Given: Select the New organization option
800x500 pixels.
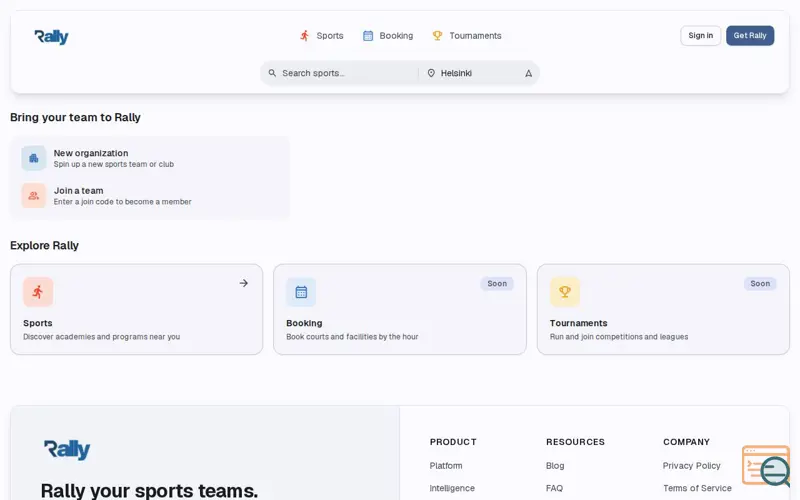Looking at the screenshot, I should [x=150, y=158].
